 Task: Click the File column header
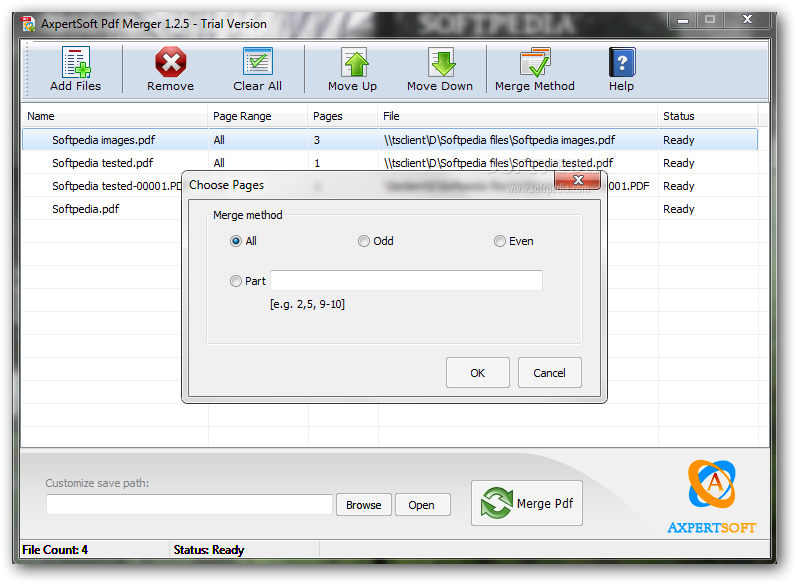point(517,116)
